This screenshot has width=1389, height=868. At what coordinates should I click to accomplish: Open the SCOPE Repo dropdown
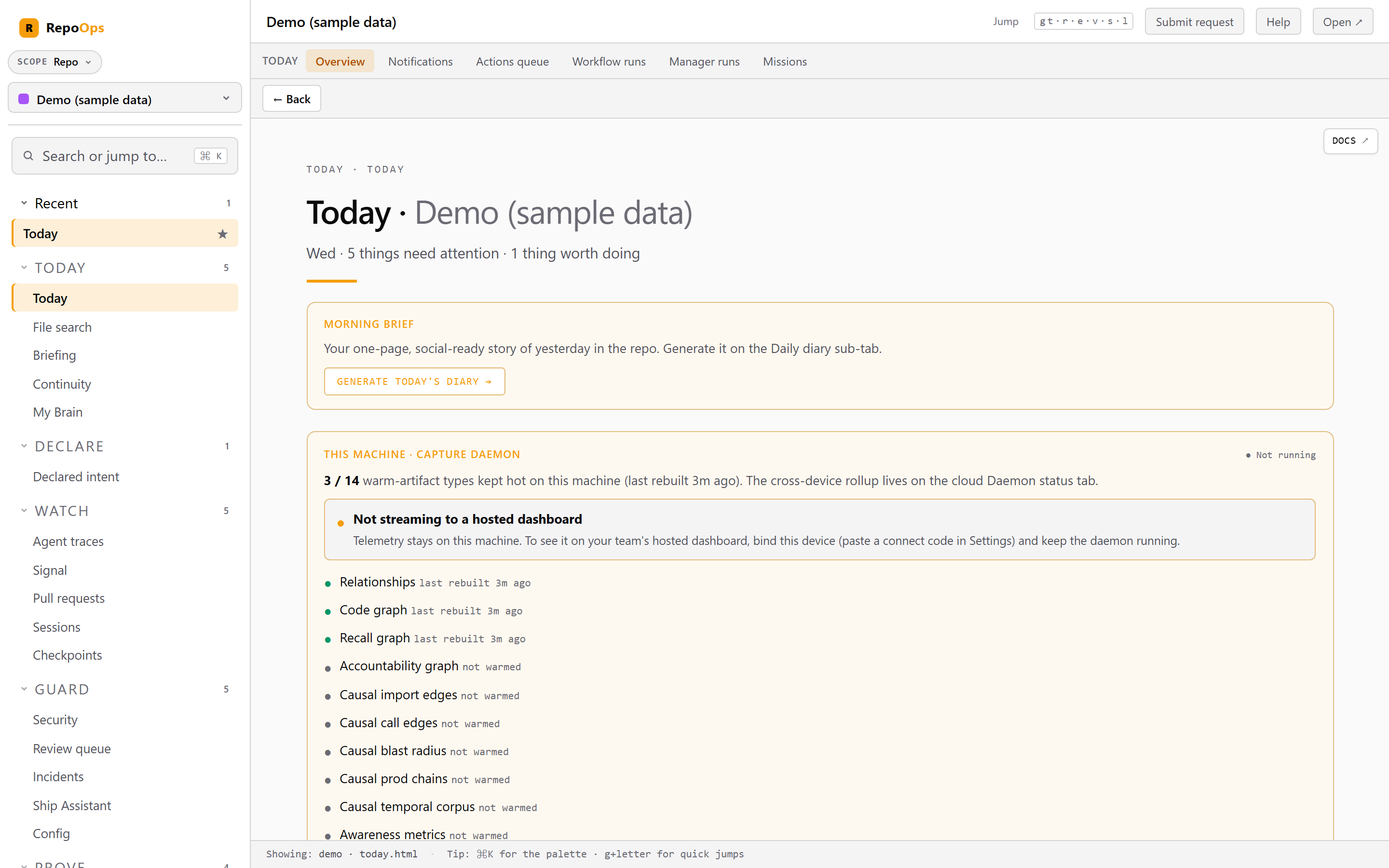pos(55,61)
